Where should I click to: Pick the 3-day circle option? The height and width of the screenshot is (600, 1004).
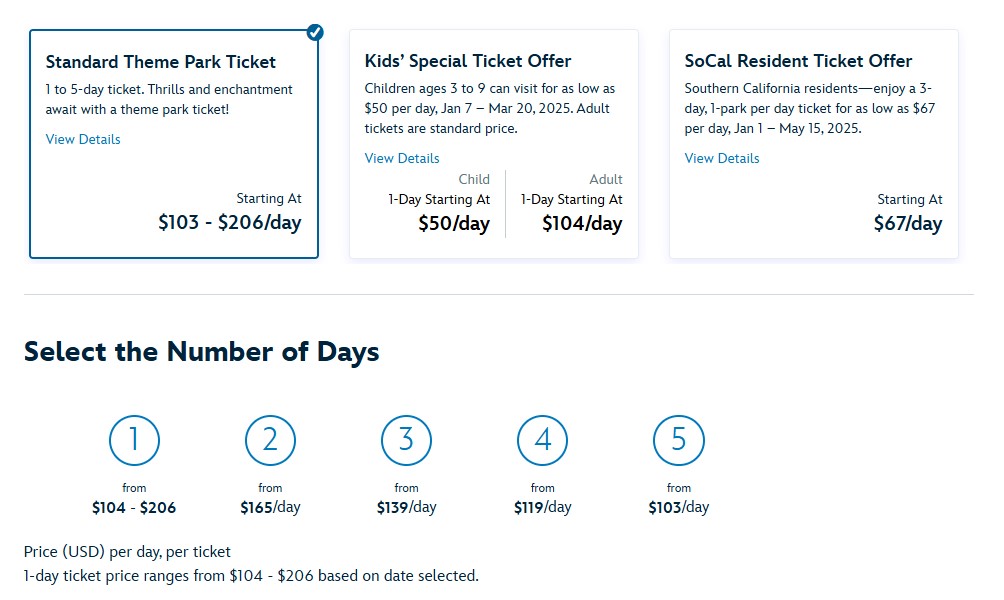406,440
